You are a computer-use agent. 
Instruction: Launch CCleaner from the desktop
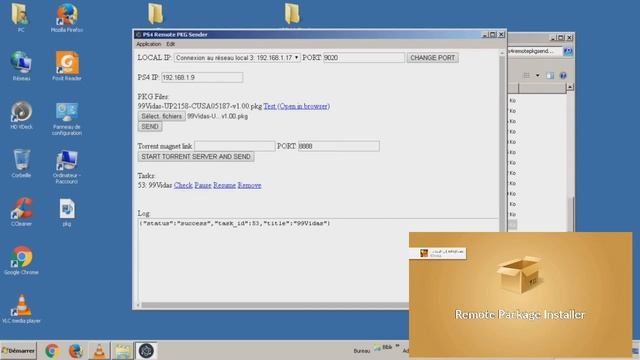point(21,211)
